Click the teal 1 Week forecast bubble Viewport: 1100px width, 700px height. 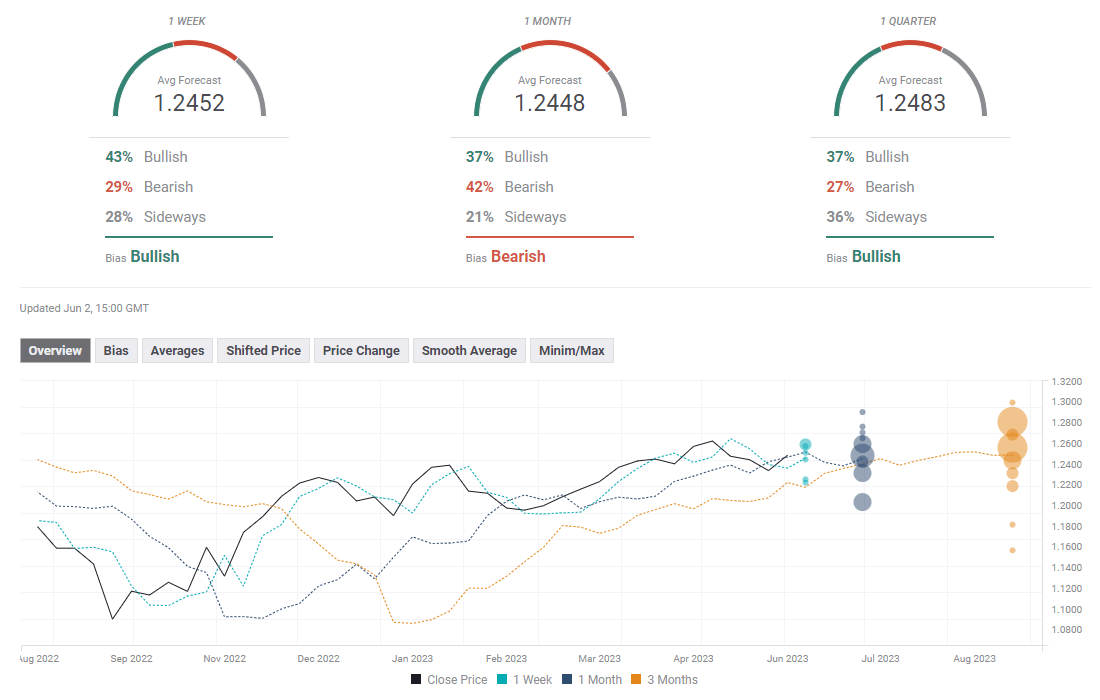click(805, 445)
